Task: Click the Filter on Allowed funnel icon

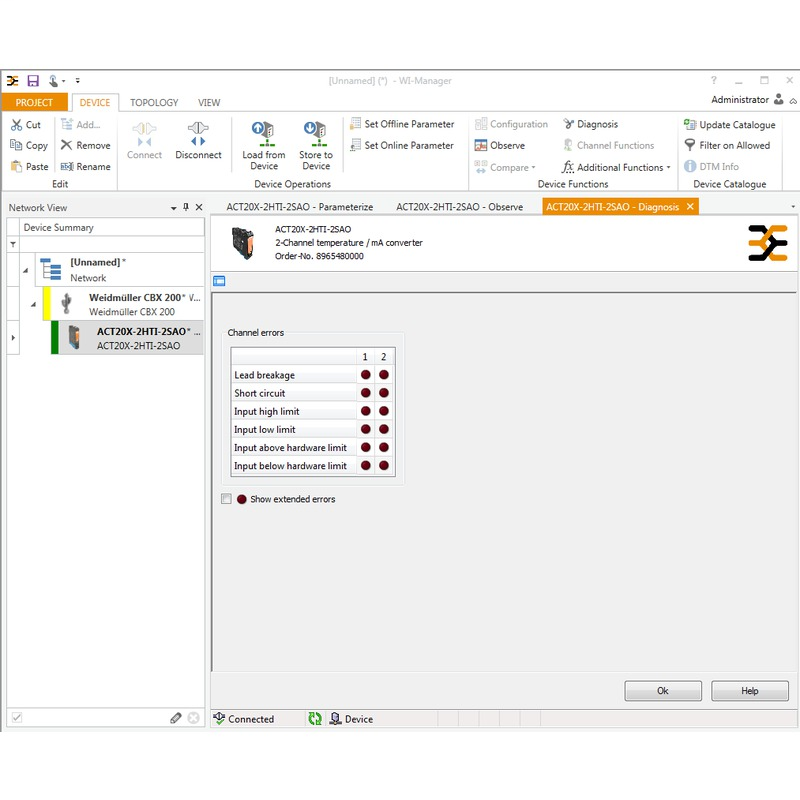Action: click(x=690, y=145)
